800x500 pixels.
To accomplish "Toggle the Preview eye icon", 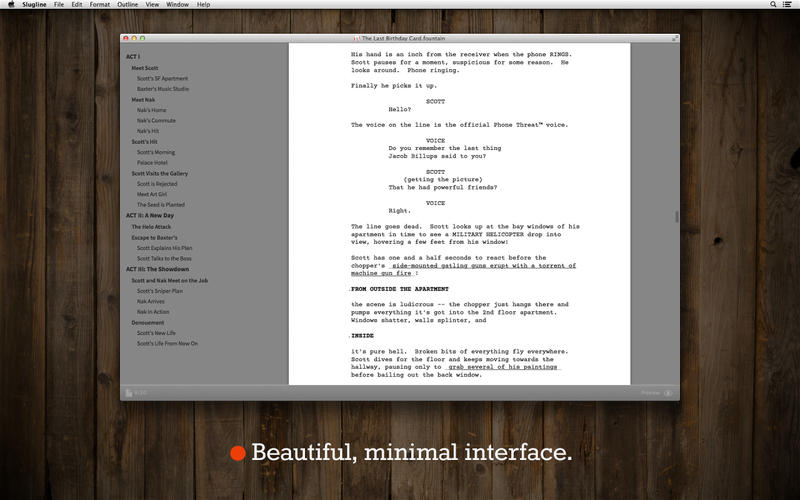I will pyautogui.click(x=668, y=393).
